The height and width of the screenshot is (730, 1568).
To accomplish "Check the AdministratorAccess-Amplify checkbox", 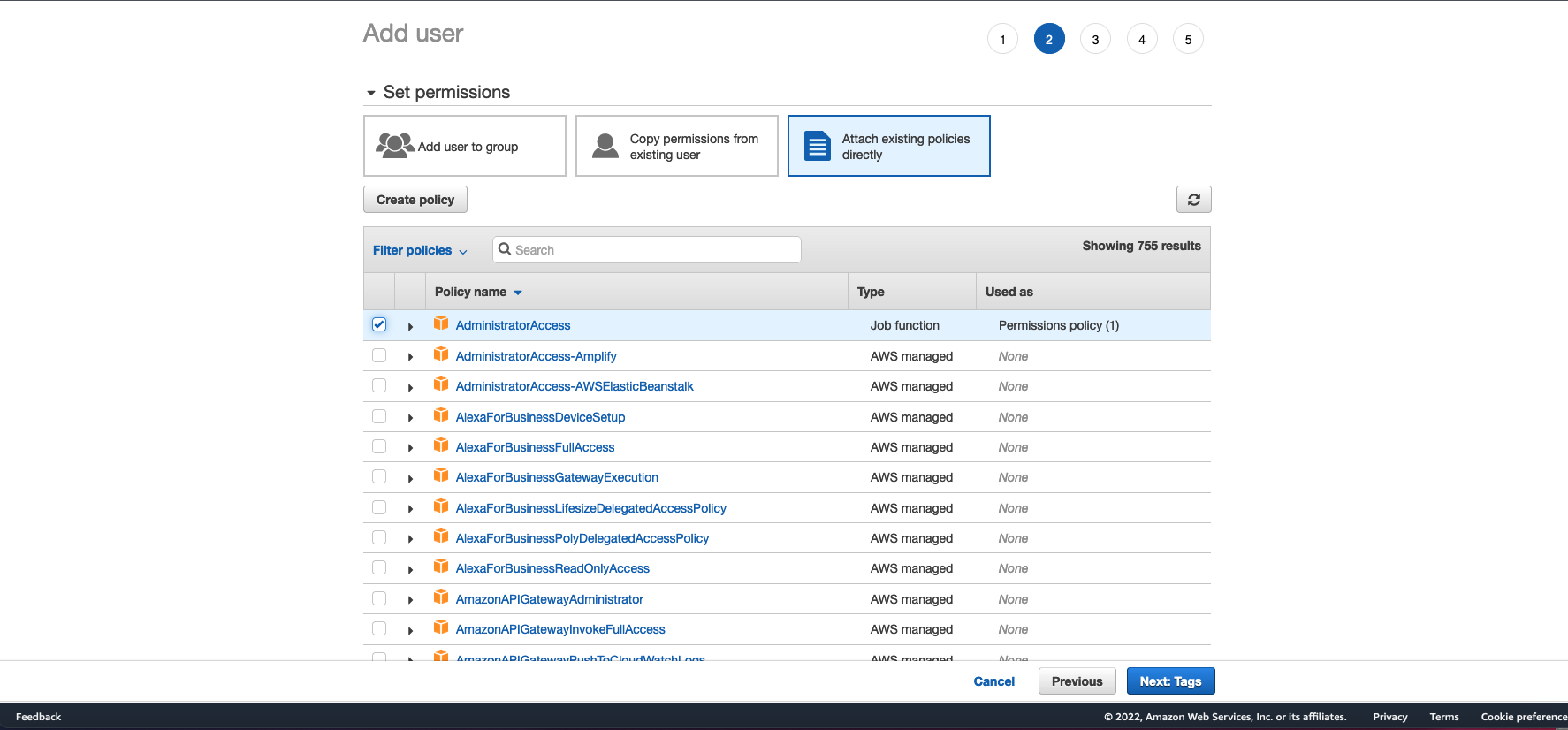I will point(379,355).
